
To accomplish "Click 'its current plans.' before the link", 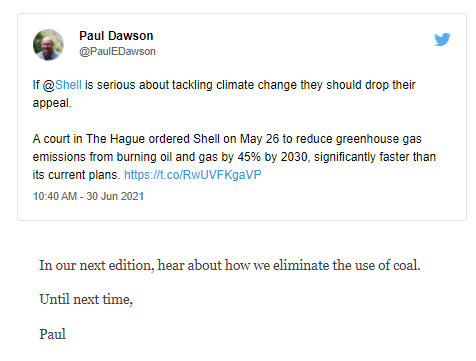I will [76, 175].
